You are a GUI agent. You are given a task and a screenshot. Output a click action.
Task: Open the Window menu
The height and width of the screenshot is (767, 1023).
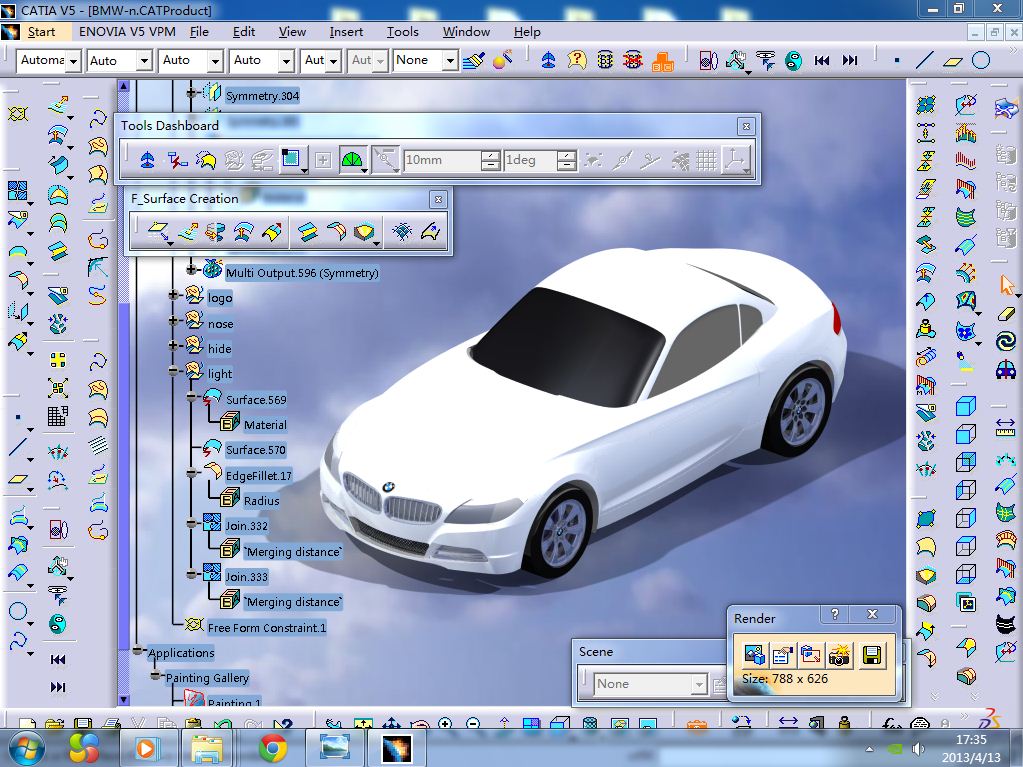point(466,31)
